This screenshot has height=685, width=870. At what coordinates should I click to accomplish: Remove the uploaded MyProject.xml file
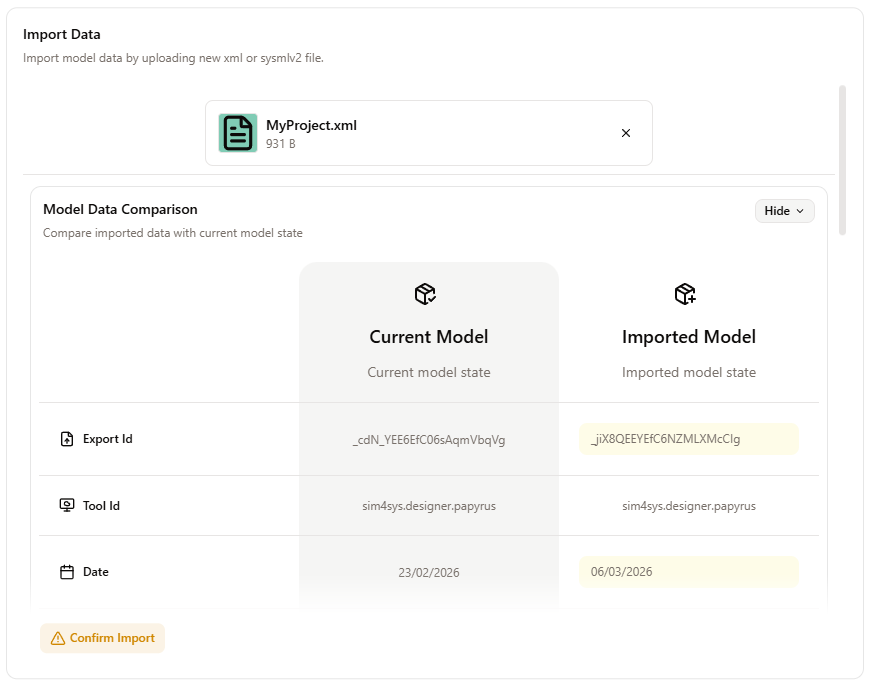pyautogui.click(x=626, y=132)
